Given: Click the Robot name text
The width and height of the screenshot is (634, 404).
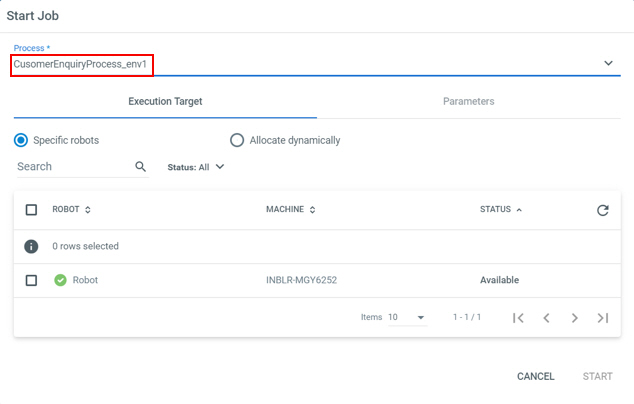Looking at the screenshot, I should pyautogui.click(x=85, y=280).
